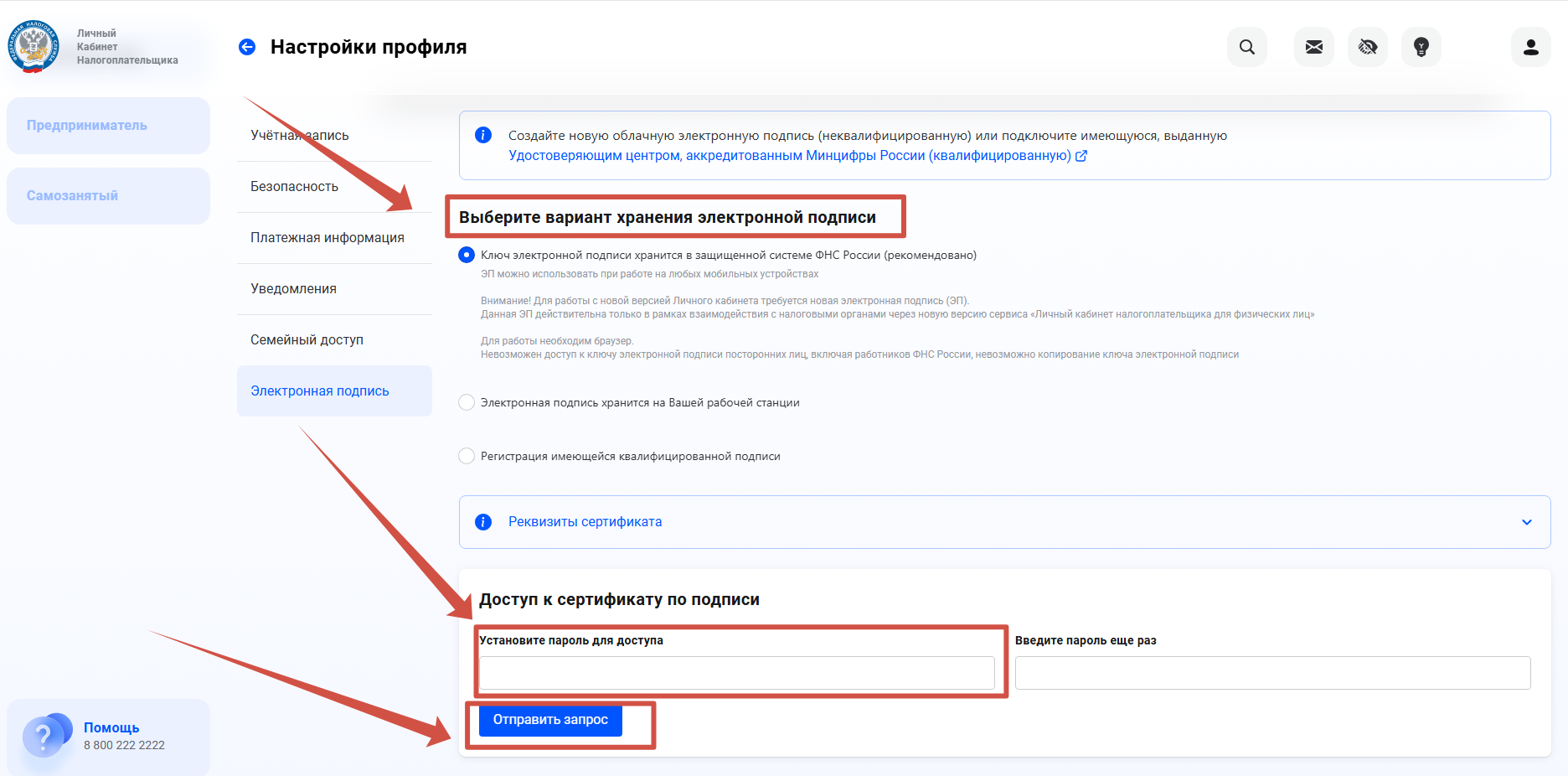Click the FNS emblem logo
The height and width of the screenshot is (776, 1568).
click(x=34, y=47)
